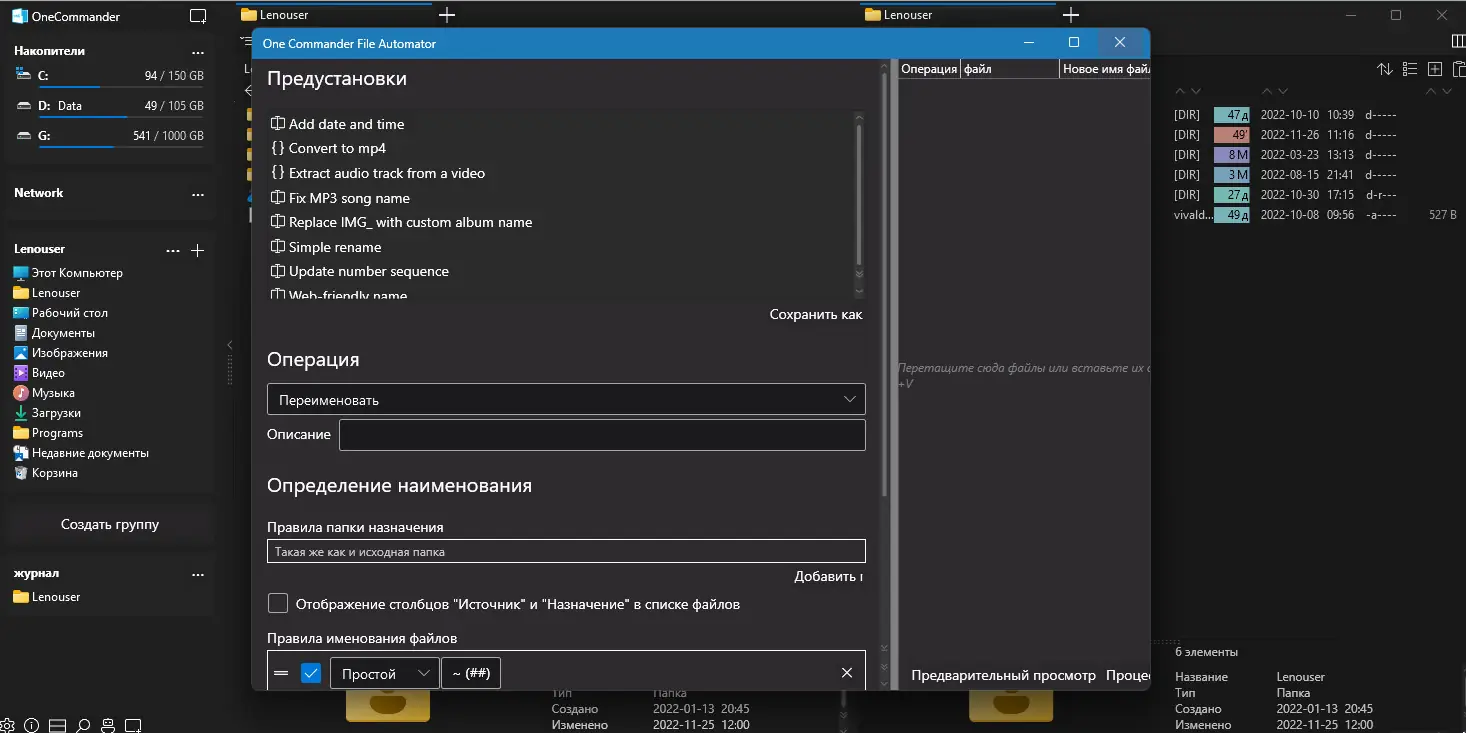Screen dimensions: 1466x733
Task: Click first column sort-down arrow in right pane
Action: (x=1195, y=91)
